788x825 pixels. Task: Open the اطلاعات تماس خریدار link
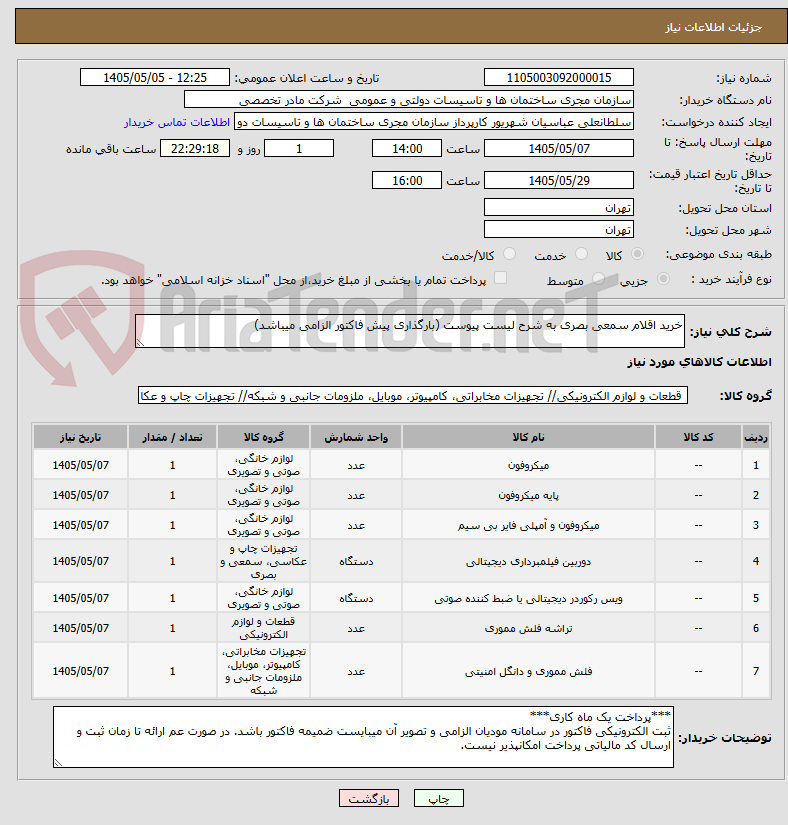(x=177, y=122)
